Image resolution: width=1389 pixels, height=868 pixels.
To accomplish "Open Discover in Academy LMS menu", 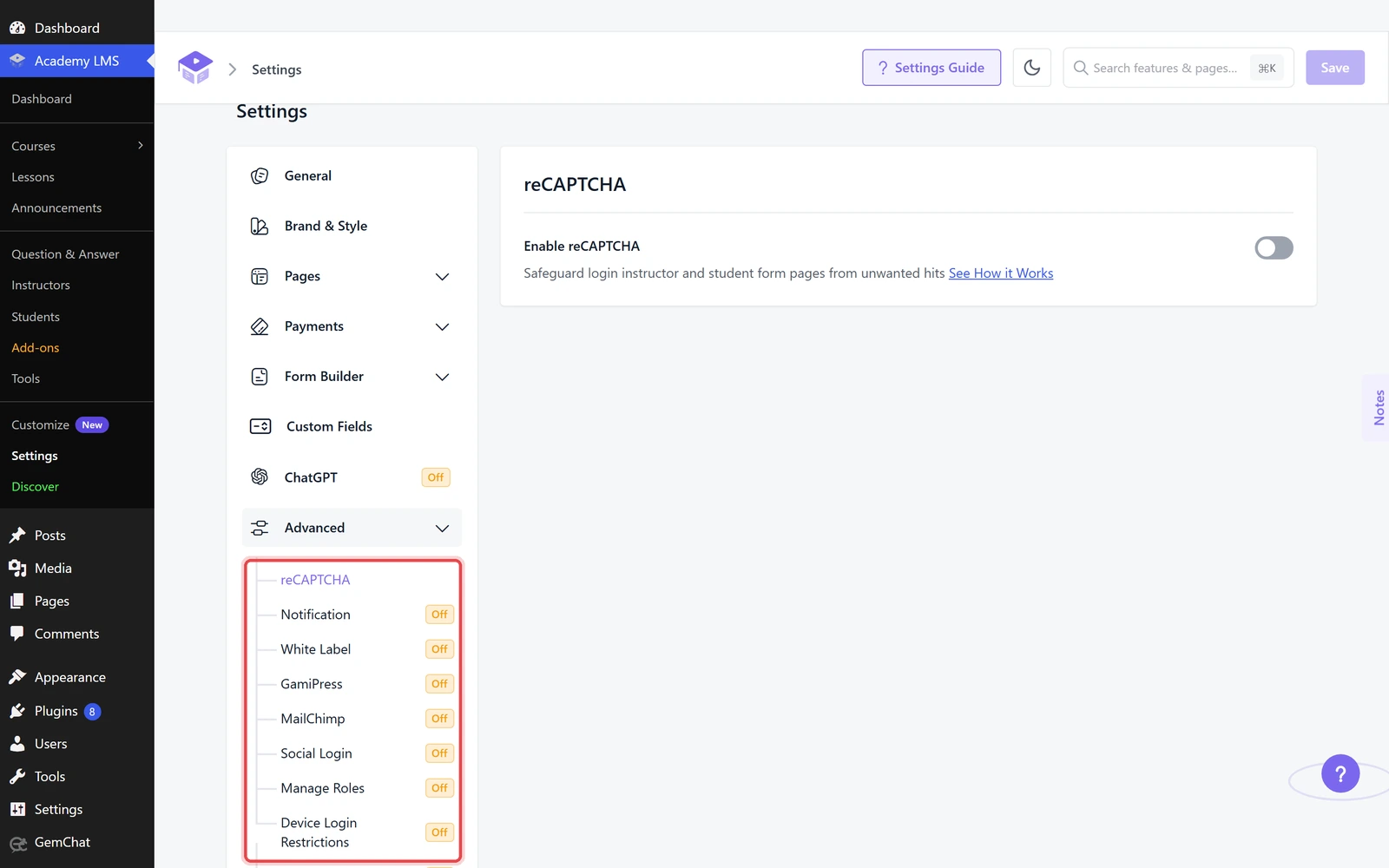I will [36, 487].
